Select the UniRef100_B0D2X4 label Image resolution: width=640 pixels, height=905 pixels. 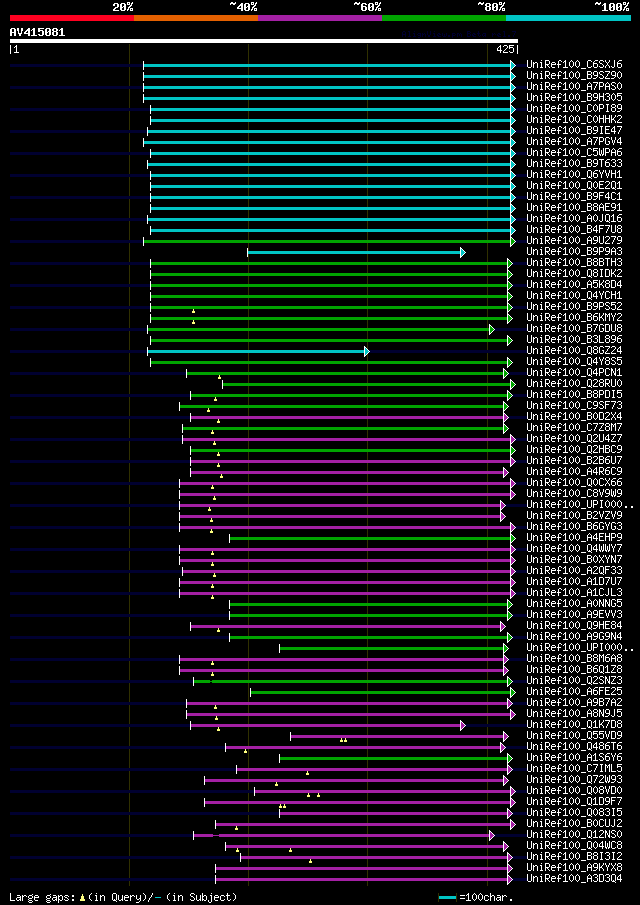[x=574, y=416]
